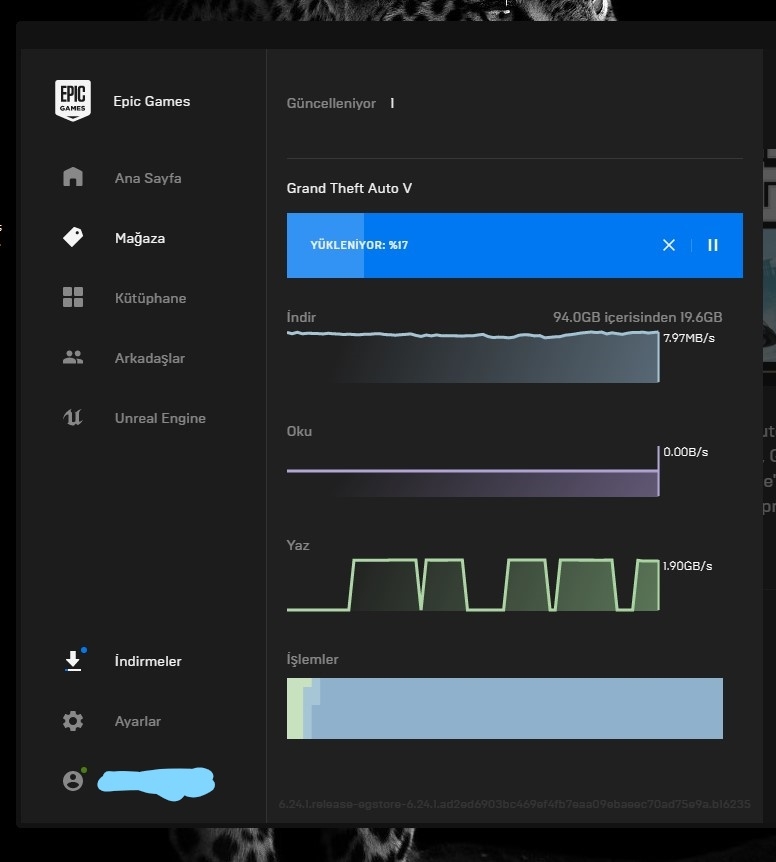
Task: Click the 94.0GB içerisinden 19.6GB text
Action: tap(638, 317)
